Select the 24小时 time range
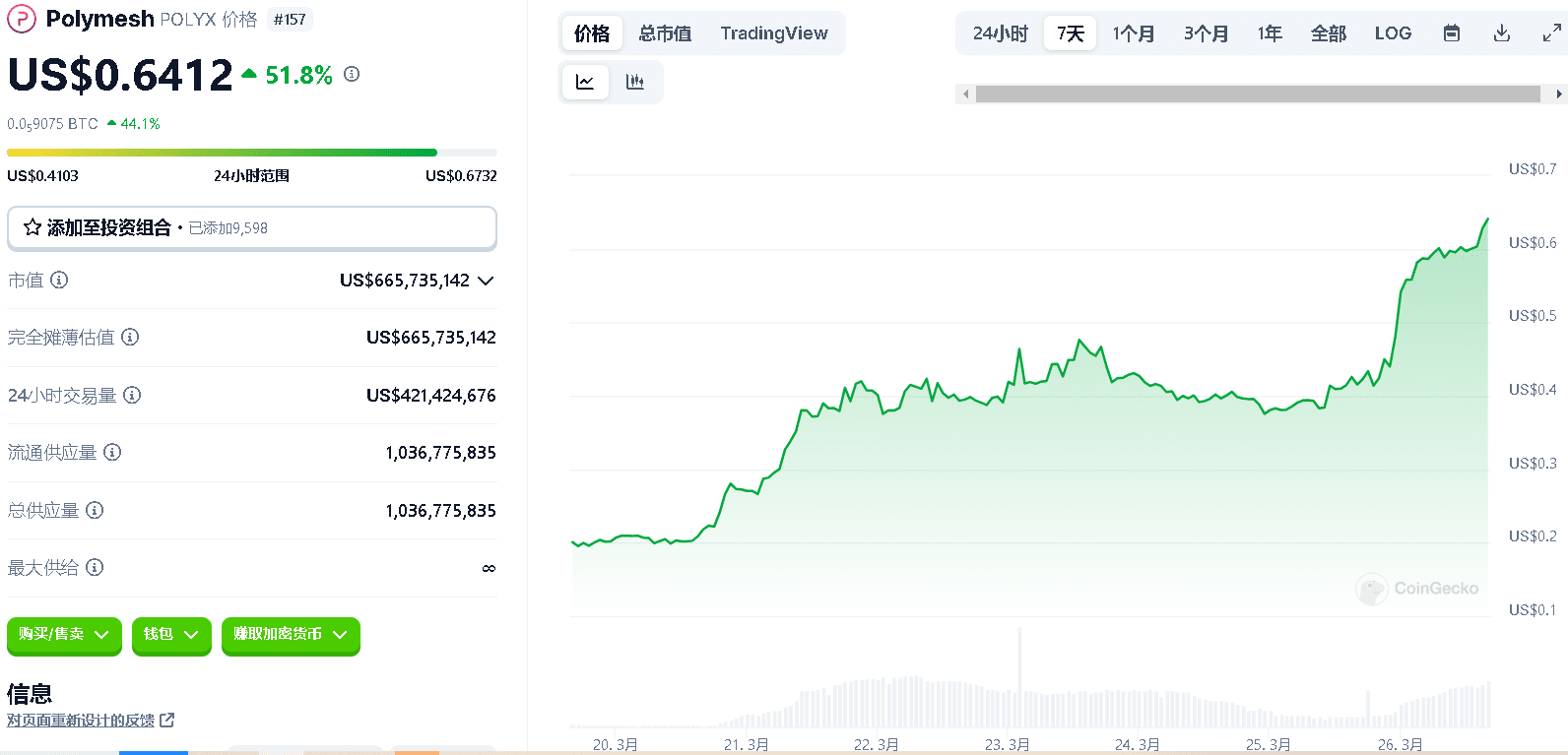The height and width of the screenshot is (755, 1568). pyautogui.click(x=1000, y=33)
